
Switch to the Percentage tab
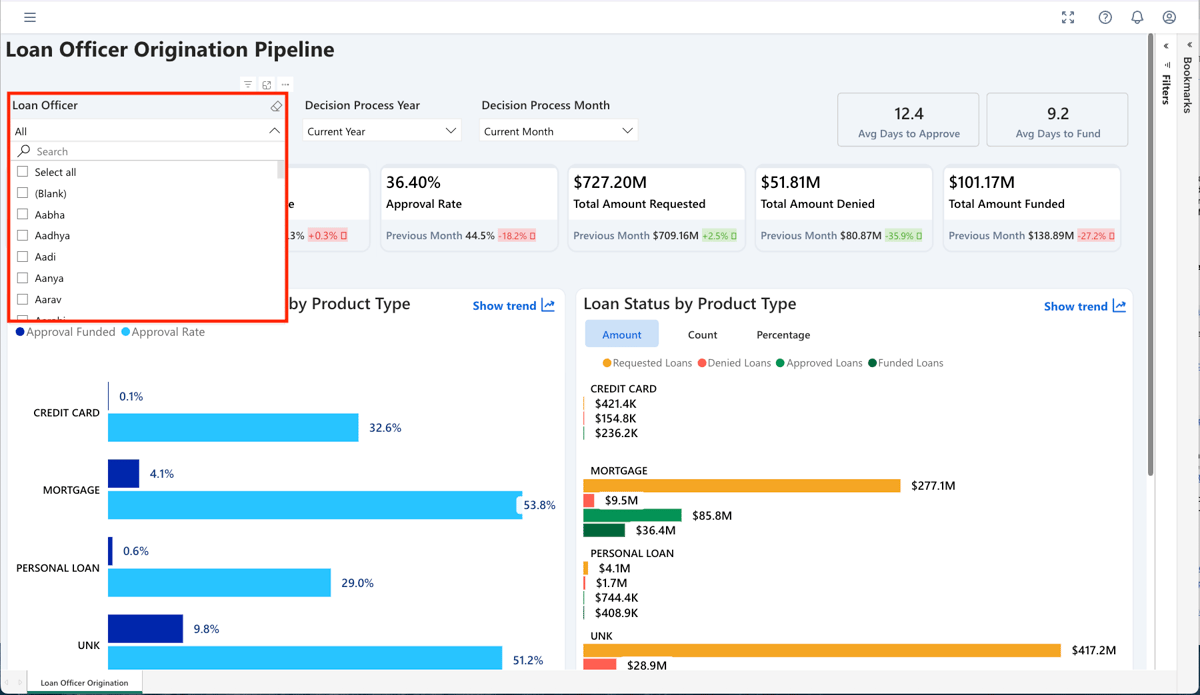pyautogui.click(x=783, y=335)
